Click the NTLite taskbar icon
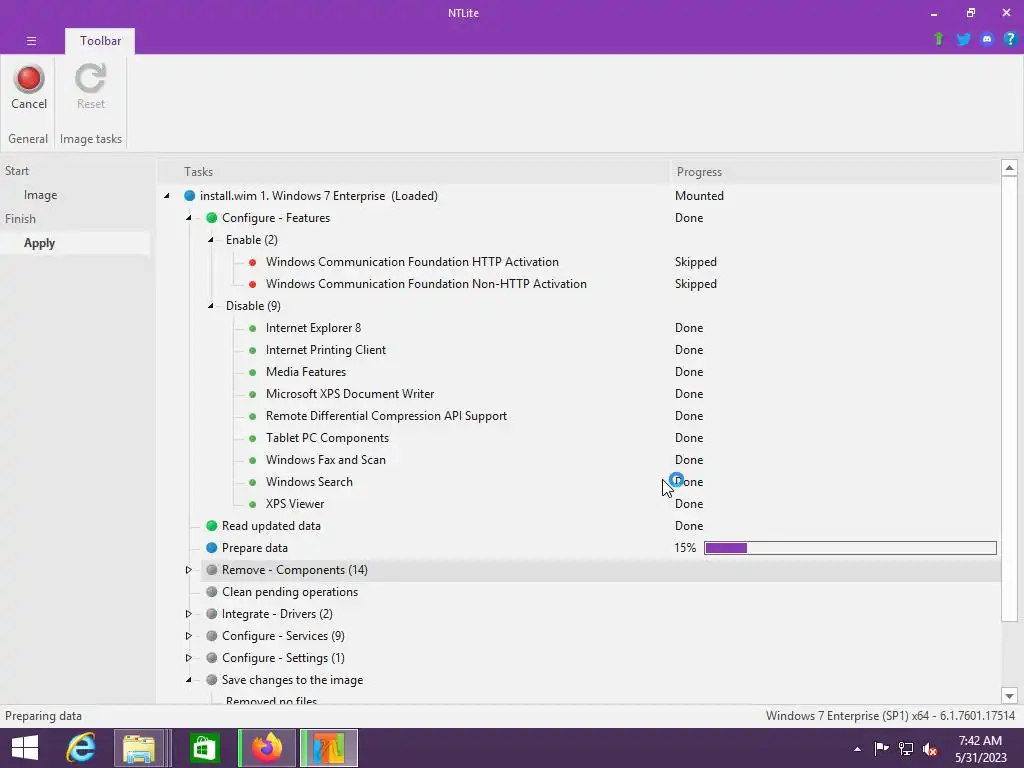 [x=328, y=748]
